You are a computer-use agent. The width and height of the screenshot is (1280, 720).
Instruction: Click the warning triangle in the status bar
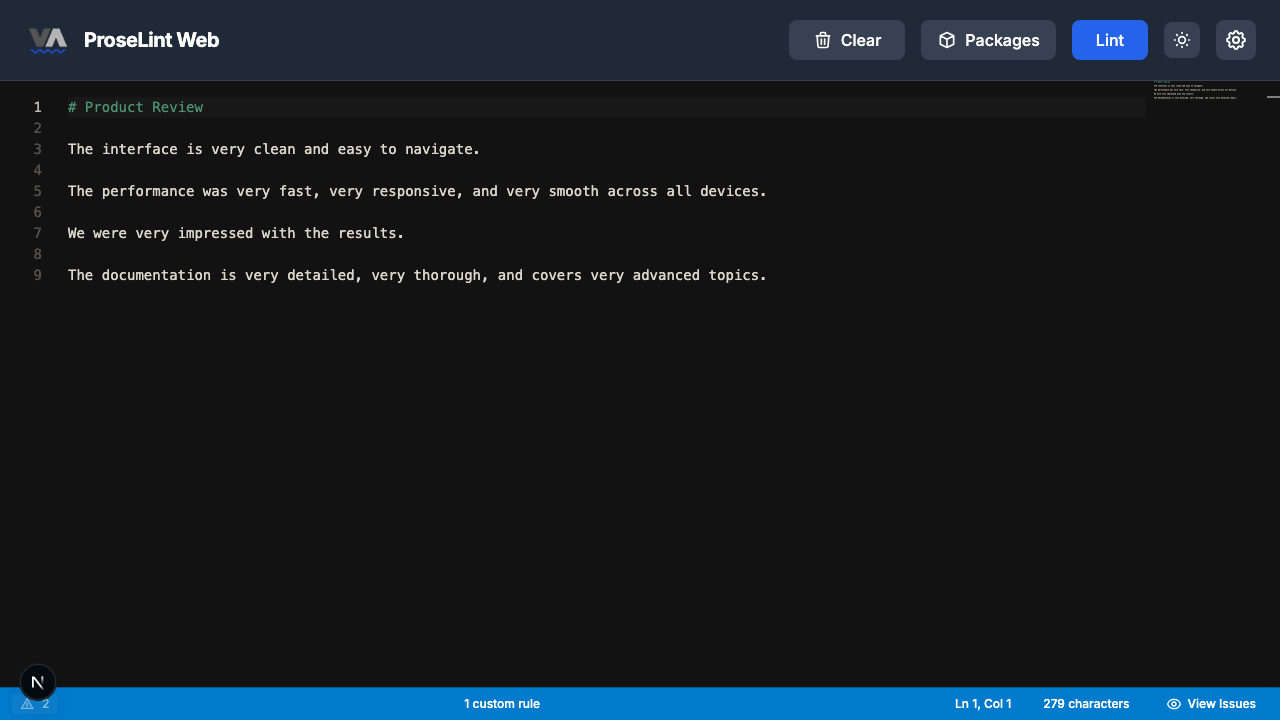pyautogui.click(x=26, y=704)
